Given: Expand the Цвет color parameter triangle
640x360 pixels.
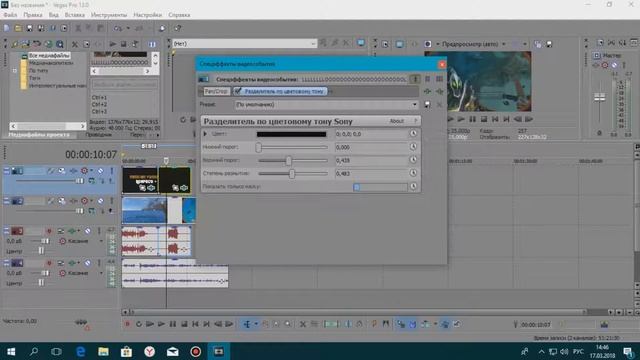Looking at the screenshot, I should pos(205,133).
